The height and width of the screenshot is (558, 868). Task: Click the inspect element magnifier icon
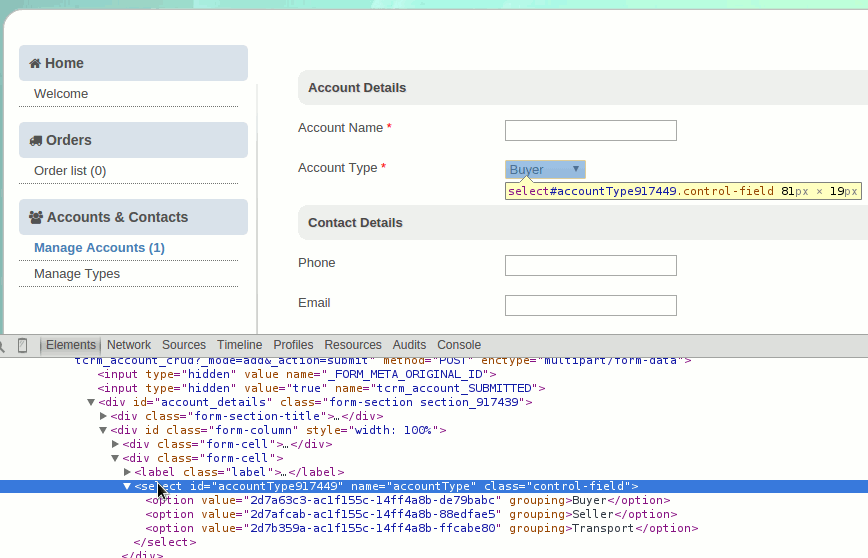click(3, 345)
